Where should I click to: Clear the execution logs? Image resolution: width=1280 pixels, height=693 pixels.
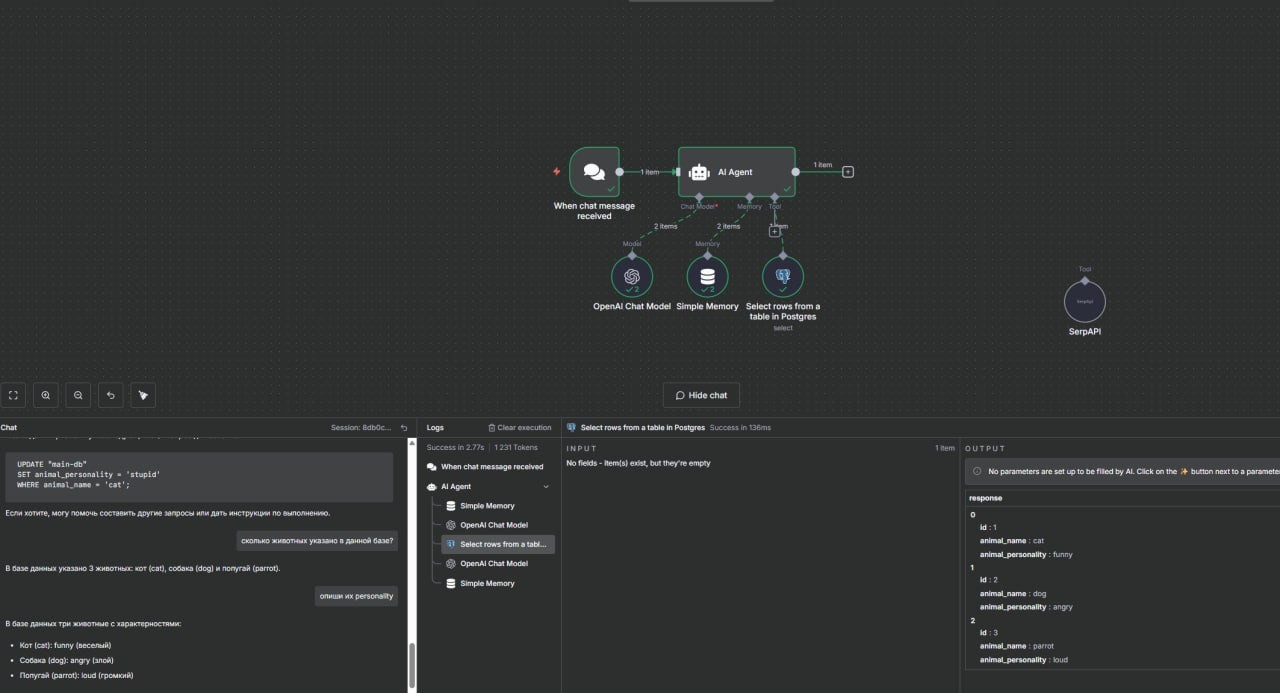pyautogui.click(x=519, y=428)
